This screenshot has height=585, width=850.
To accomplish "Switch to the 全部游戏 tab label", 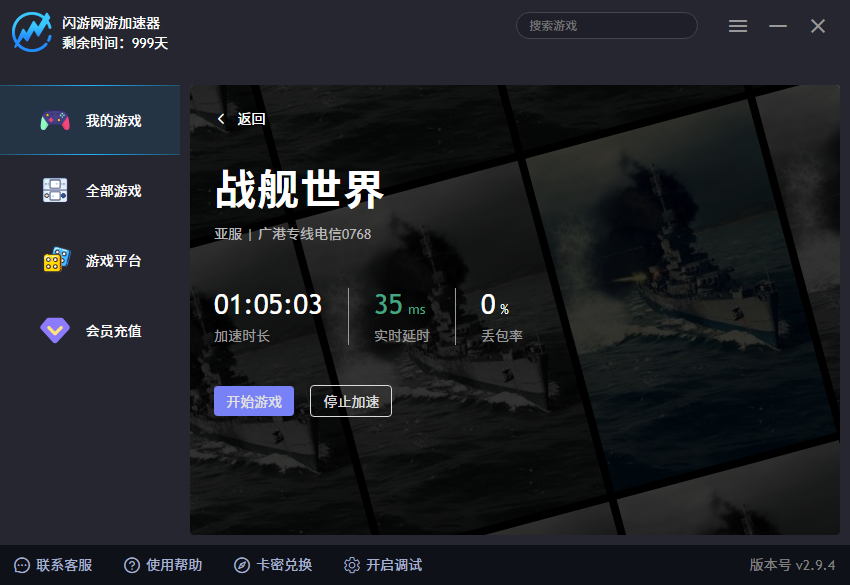I will click(x=113, y=191).
